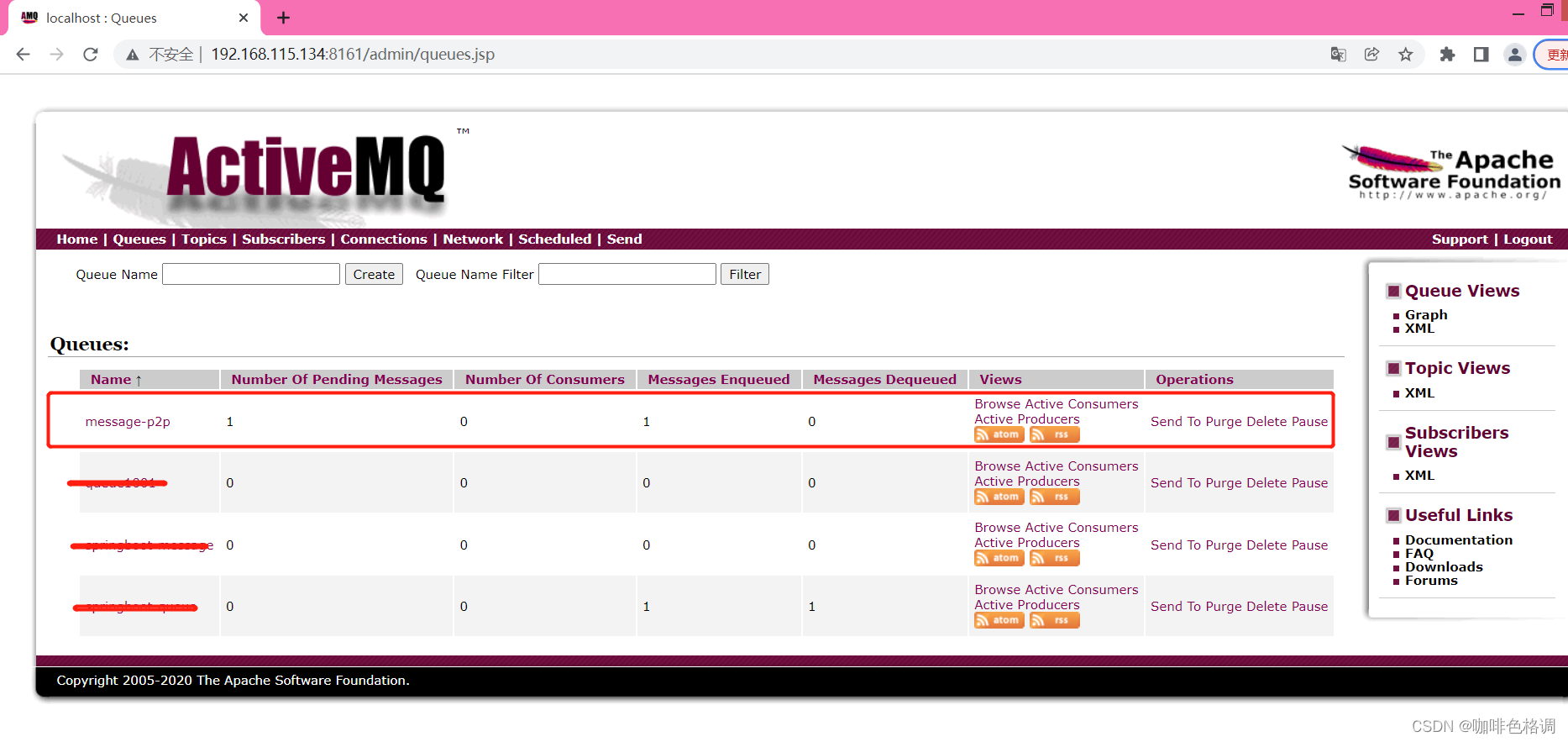Open the Downloads link
Screen dimensions: 1568x742
(x=1444, y=567)
